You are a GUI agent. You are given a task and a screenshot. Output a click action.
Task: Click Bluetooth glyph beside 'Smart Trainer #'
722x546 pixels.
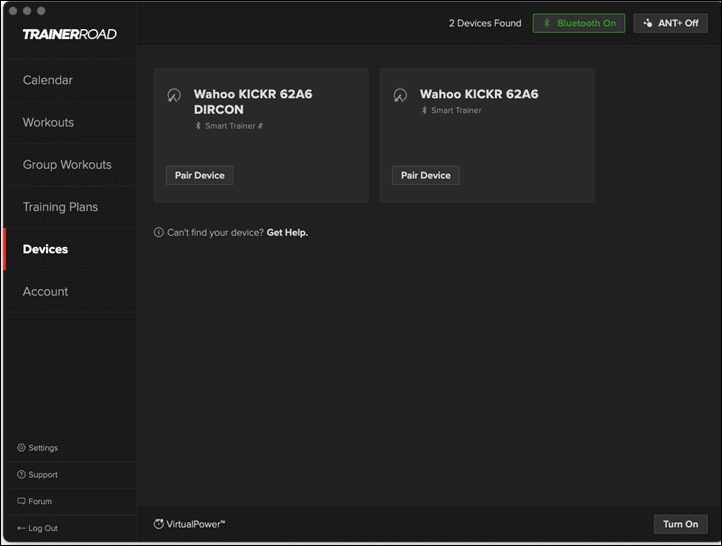[x=198, y=126]
